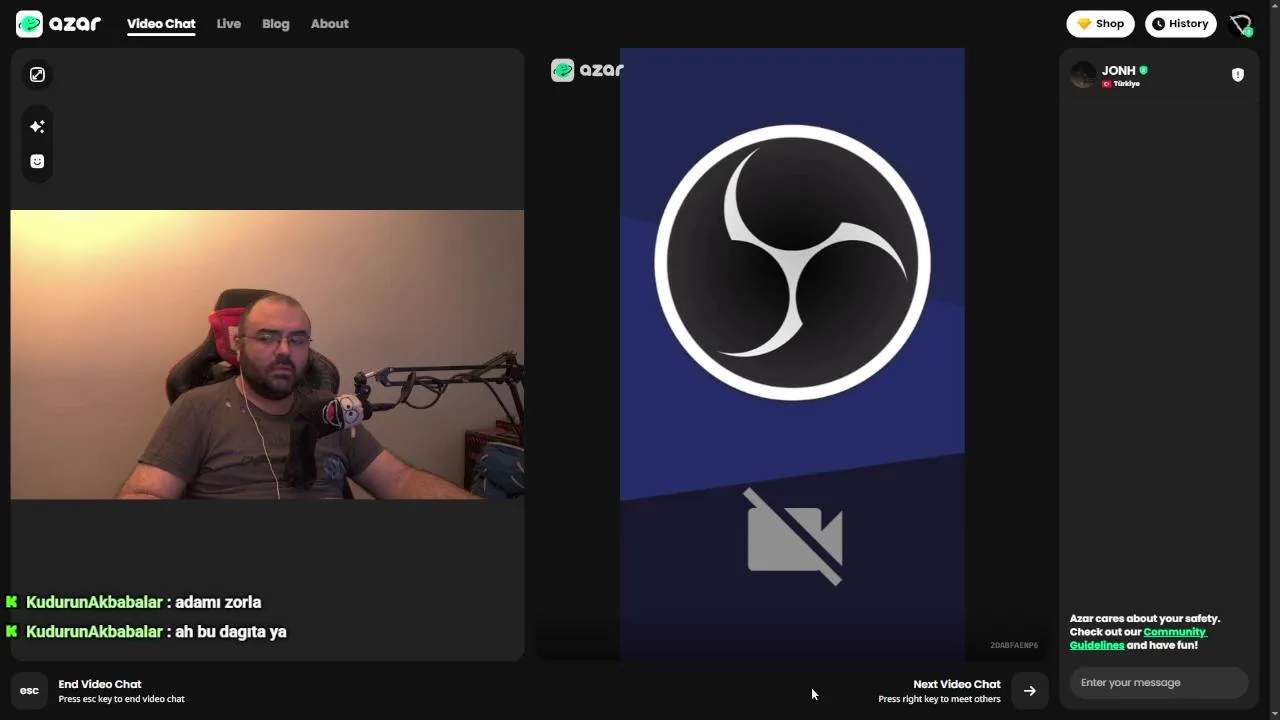Open the sparkle effects icon

click(x=37, y=126)
